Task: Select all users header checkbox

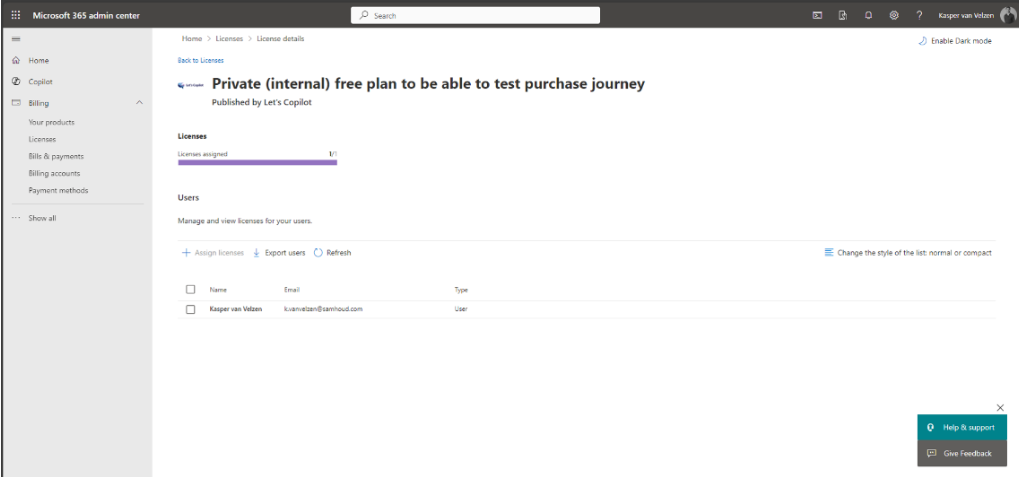Action: point(190,289)
